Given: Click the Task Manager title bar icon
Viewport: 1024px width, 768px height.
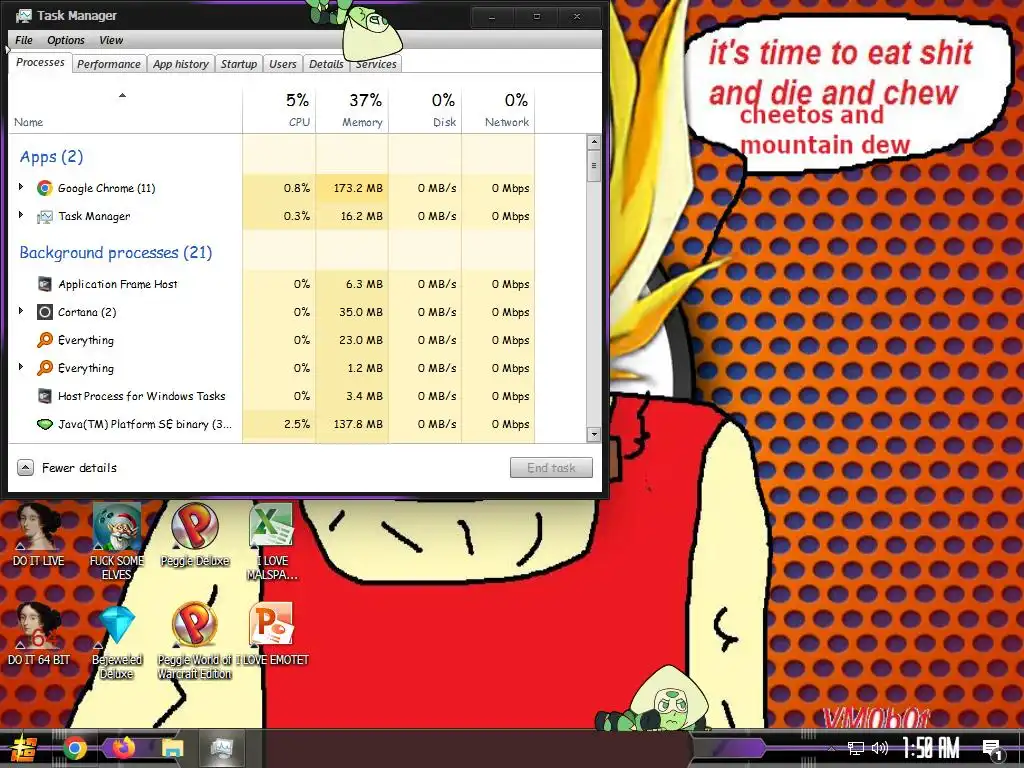Looking at the screenshot, I should (x=24, y=15).
